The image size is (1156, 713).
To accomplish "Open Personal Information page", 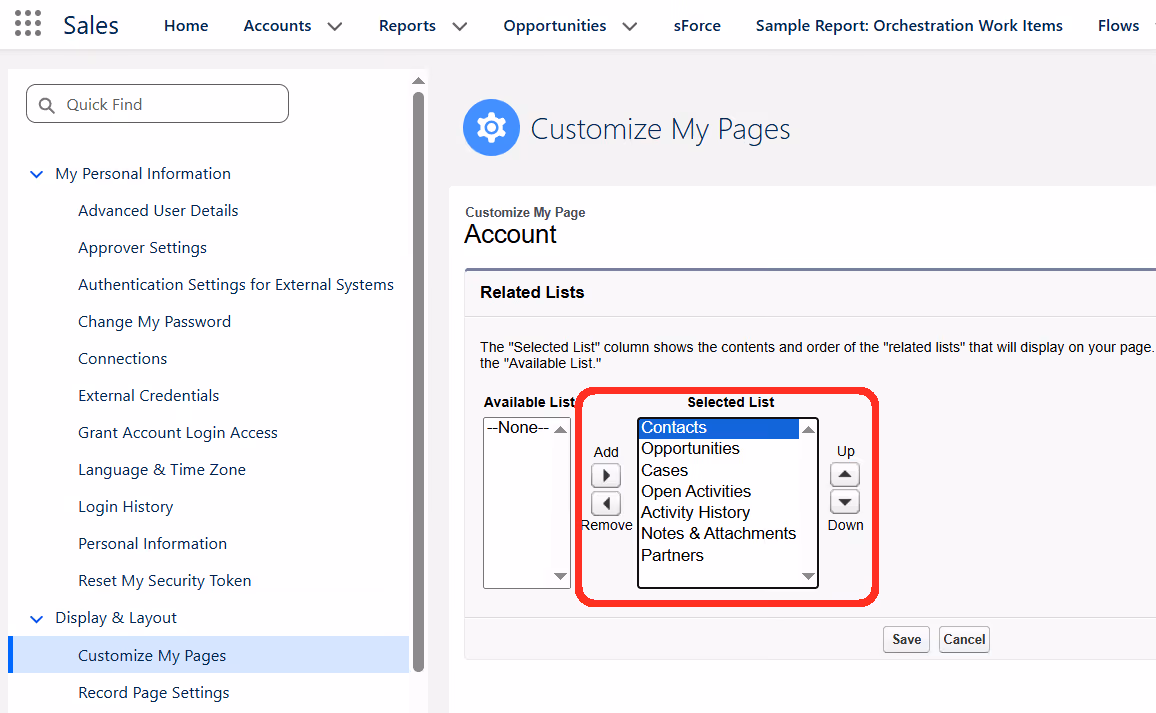I will [x=152, y=543].
